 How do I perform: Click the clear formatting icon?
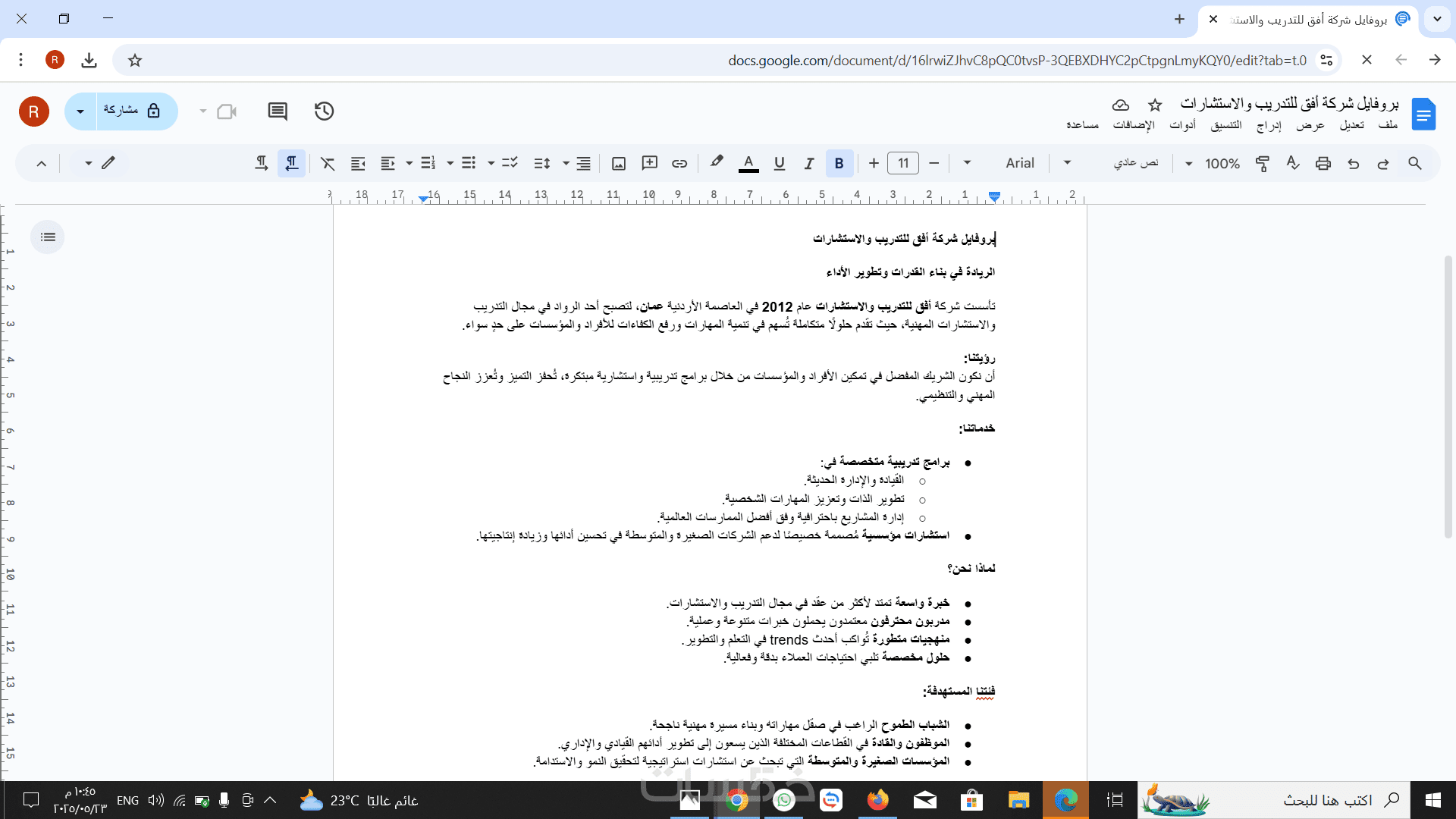[x=328, y=163]
